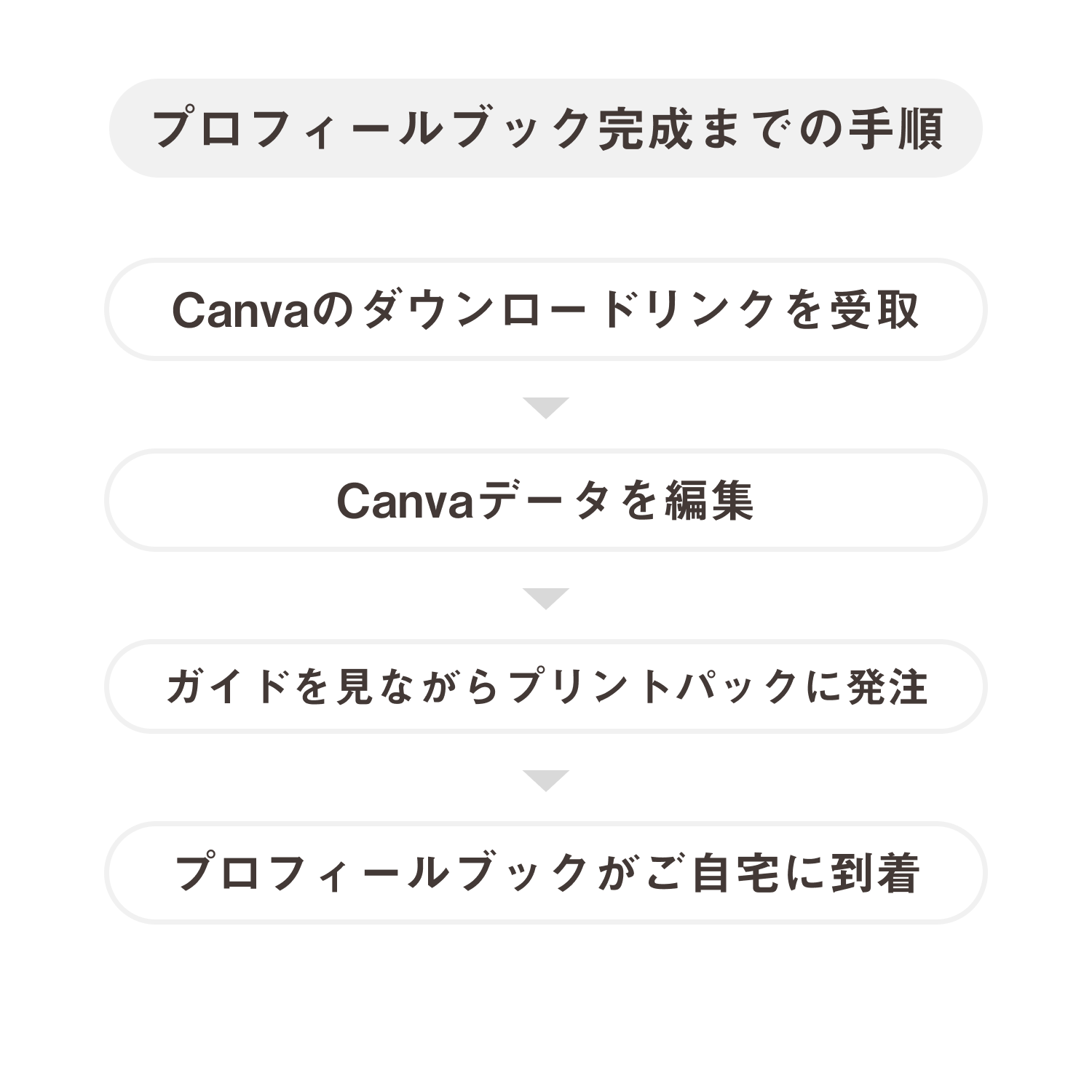
Task: Select the ガイドを見ながらプリントパックに発注 step
Action: (x=546, y=687)
